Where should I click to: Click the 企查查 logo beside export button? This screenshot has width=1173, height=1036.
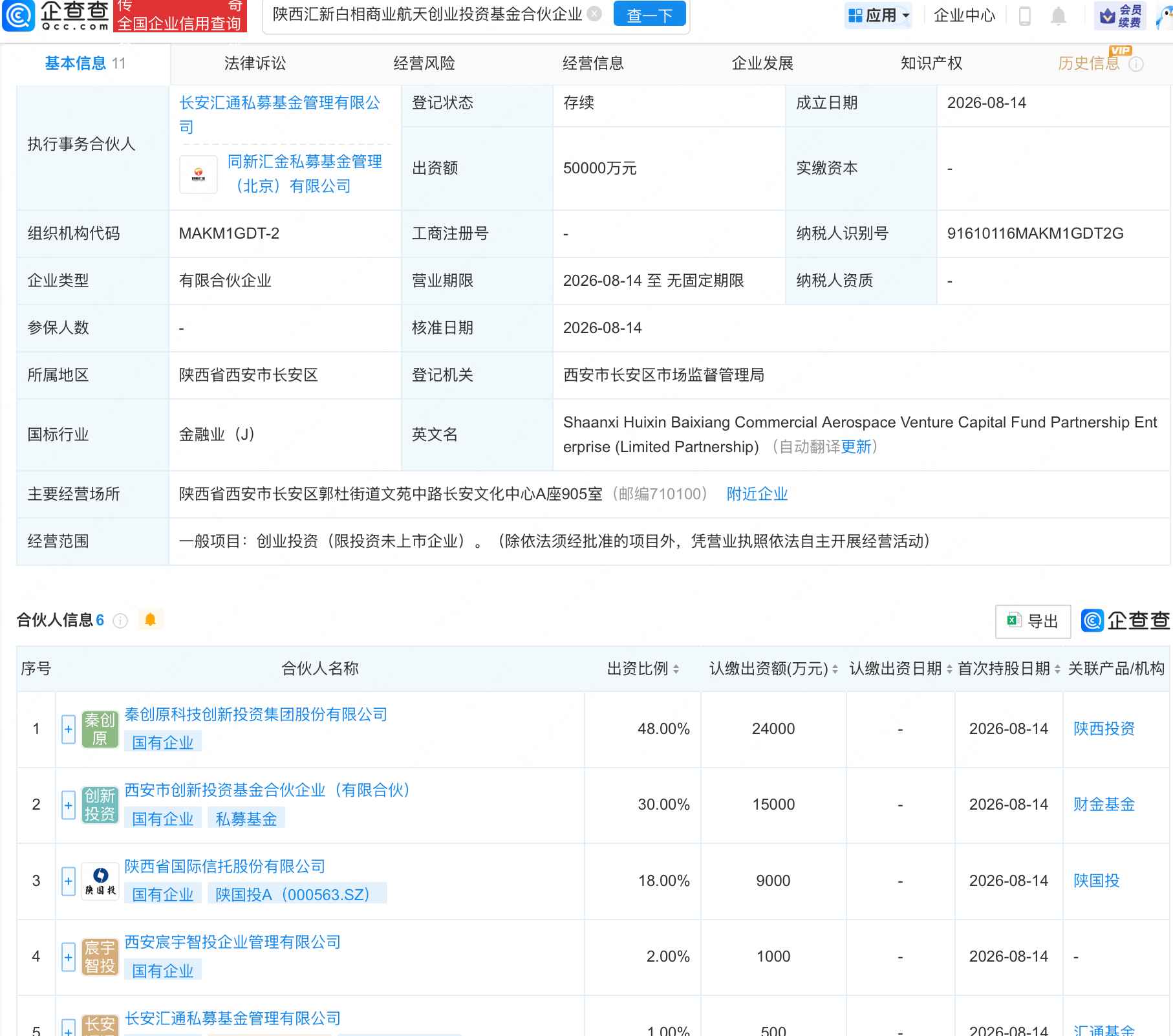click(x=1125, y=621)
